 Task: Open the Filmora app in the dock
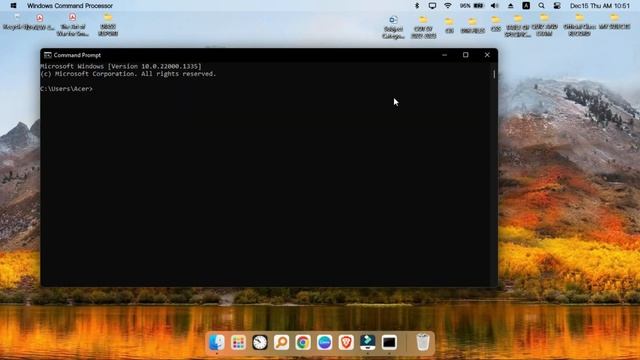coord(368,342)
